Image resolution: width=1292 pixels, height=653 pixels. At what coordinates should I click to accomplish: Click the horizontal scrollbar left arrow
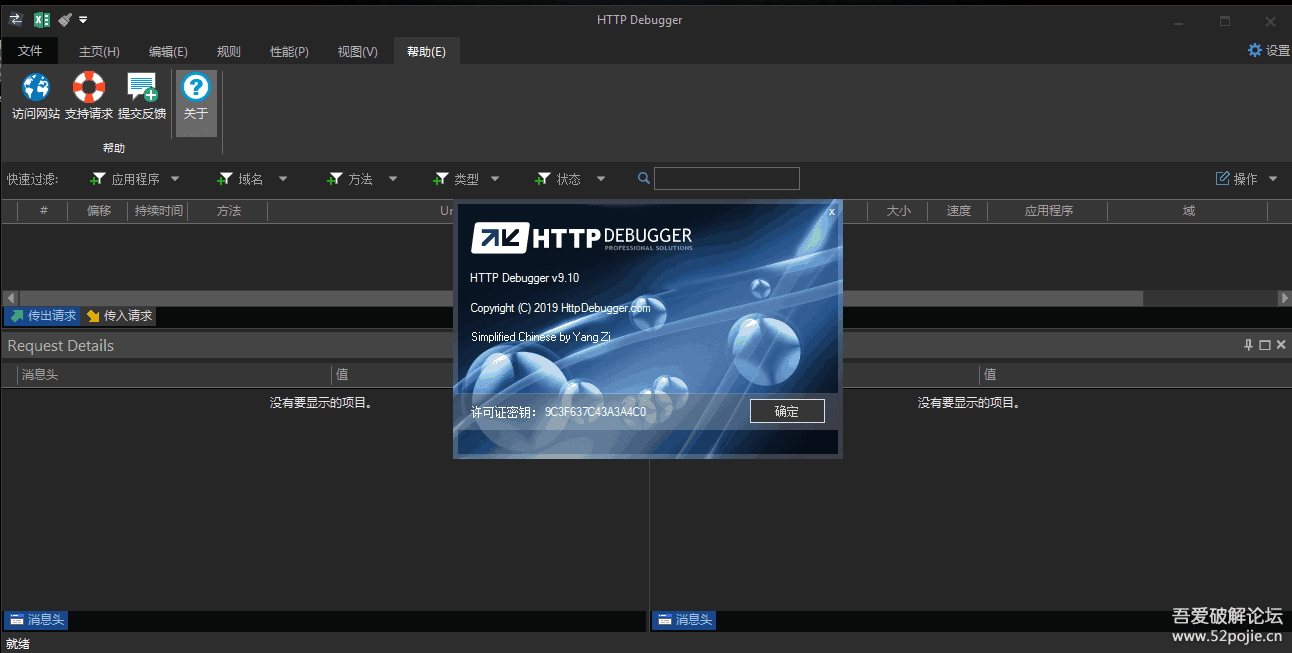click(11, 298)
